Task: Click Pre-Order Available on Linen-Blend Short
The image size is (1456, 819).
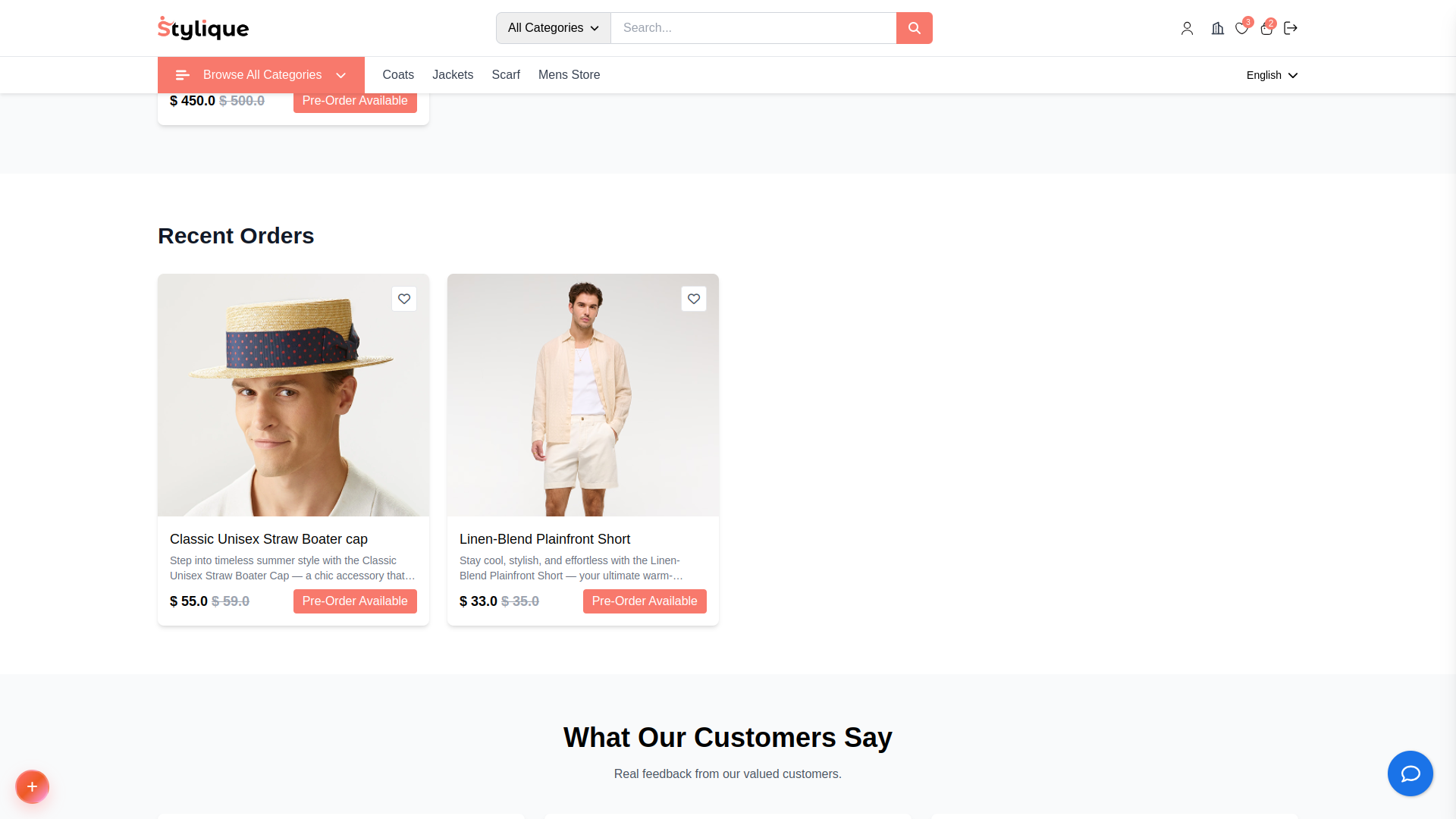Action: [x=645, y=601]
